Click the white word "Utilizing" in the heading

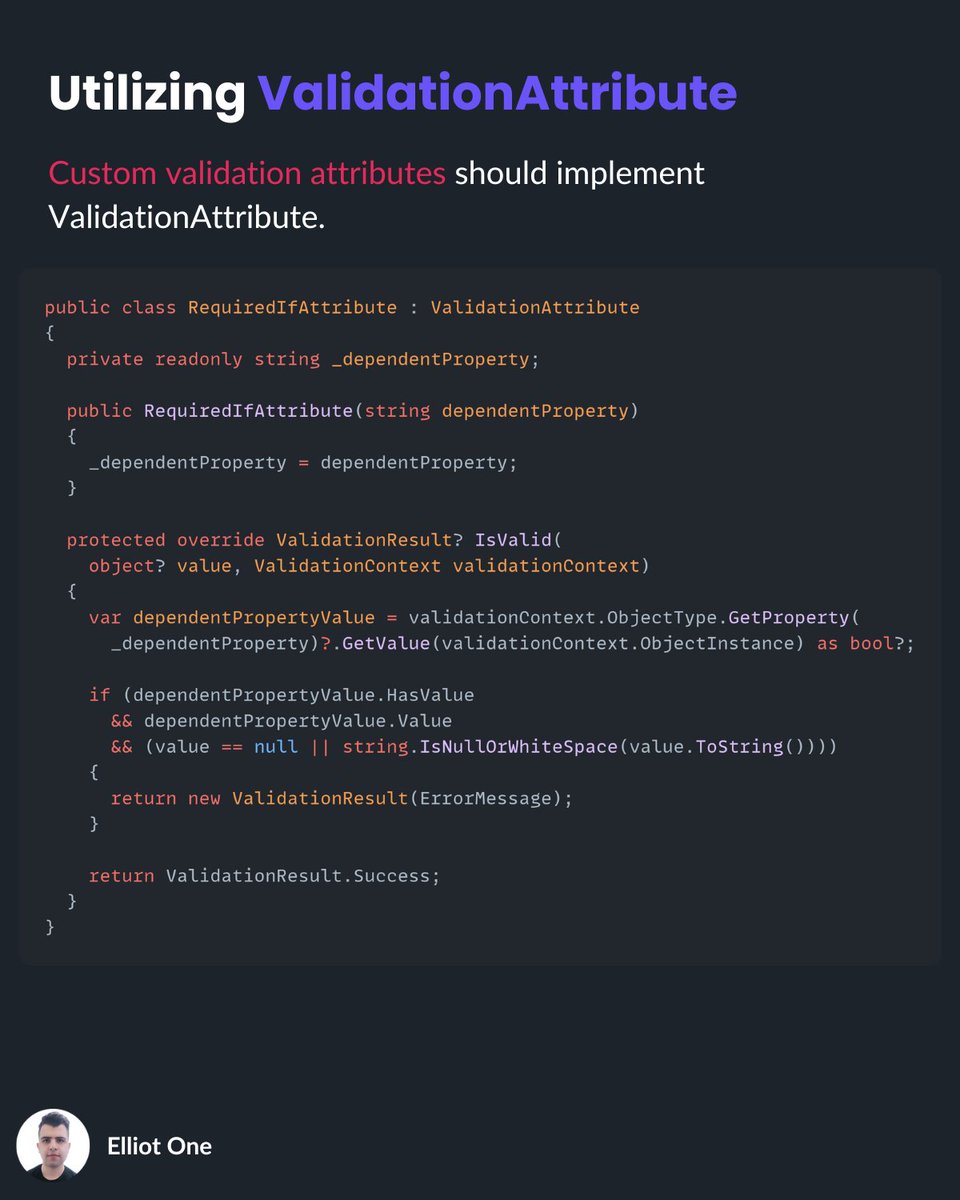147,94
